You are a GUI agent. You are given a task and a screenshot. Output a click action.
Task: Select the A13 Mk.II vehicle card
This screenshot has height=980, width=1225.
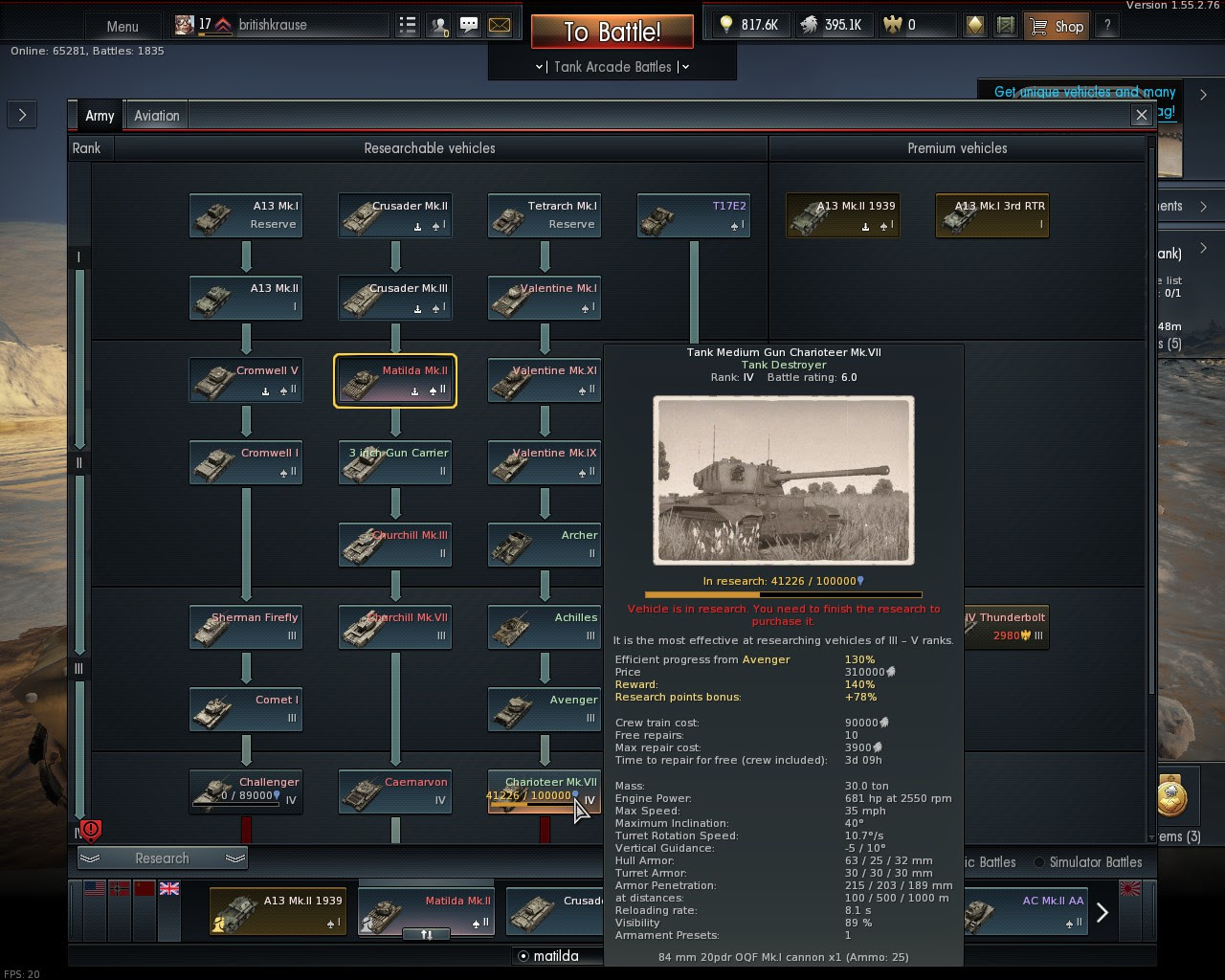pos(246,298)
